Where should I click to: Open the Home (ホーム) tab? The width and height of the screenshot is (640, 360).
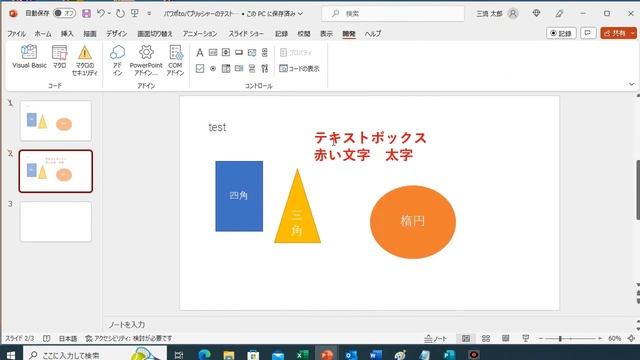pyautogui.click(x=43, y=34)
